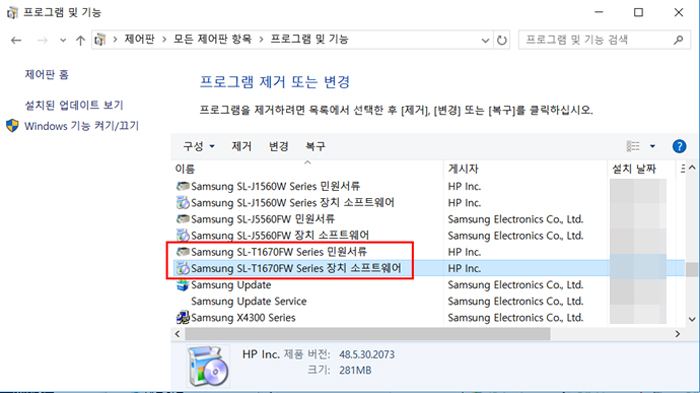Click the vertical scrollbar thumb
700x393 pixels.
coord(692,269)
